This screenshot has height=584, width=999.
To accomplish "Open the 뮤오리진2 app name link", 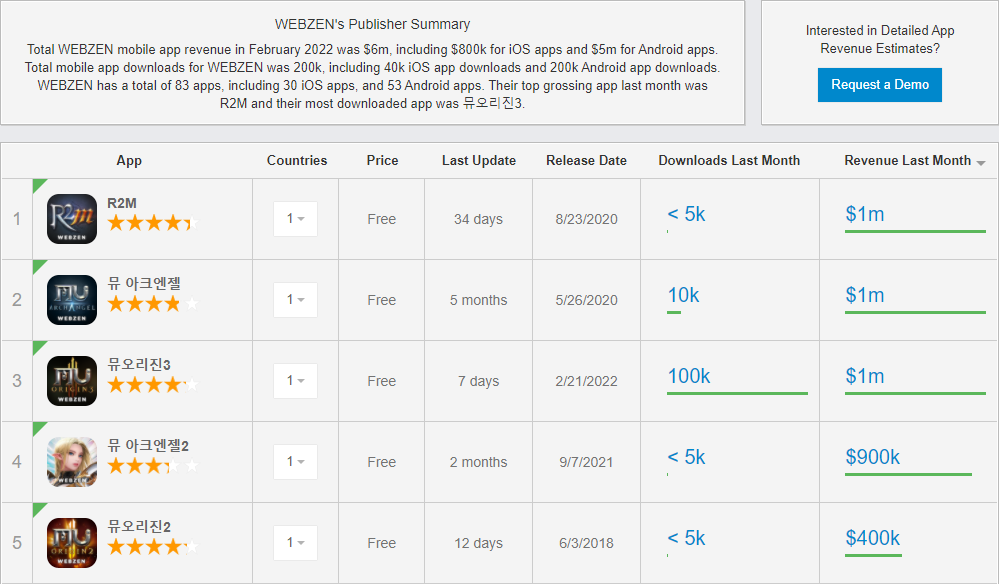I will tap(139, 526).
